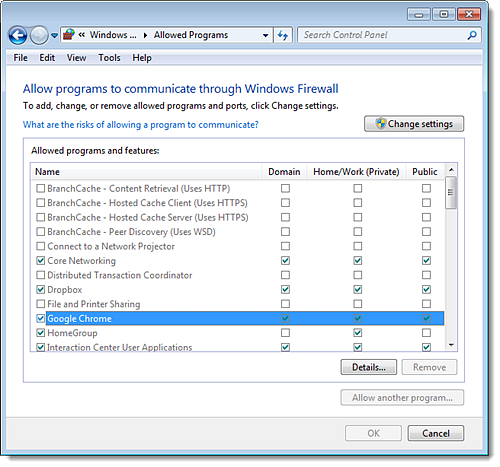Click the vertical scrollbar thumb in list
This screenshot has width=500, height=467.
click(451, 193)
